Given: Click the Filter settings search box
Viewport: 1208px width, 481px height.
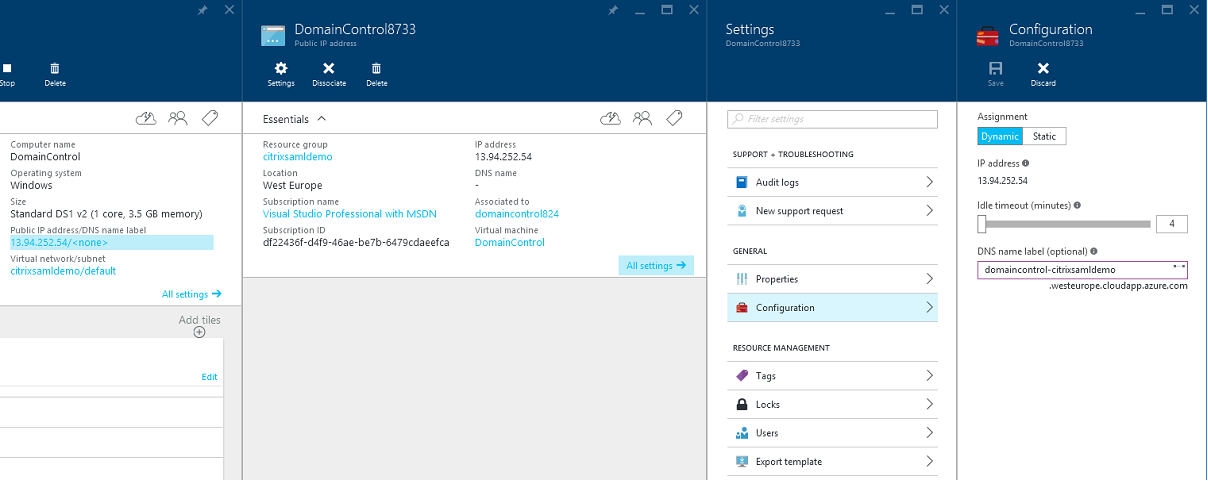Looking at the screenshot, I should 832,119.
